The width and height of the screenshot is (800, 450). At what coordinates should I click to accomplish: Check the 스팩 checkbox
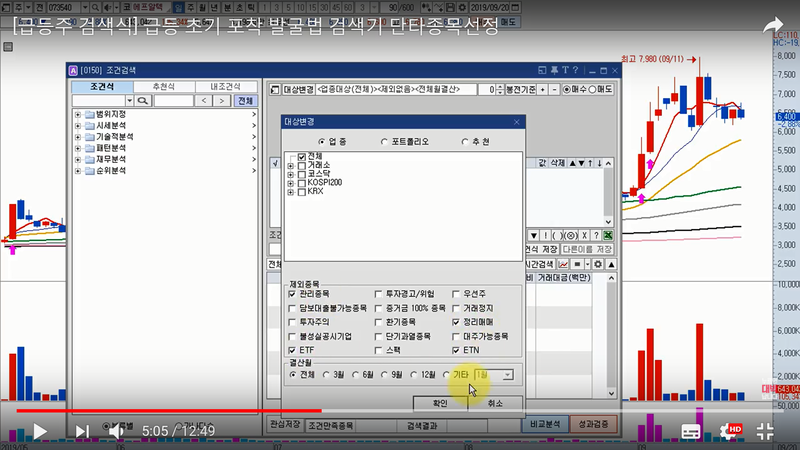379,351
